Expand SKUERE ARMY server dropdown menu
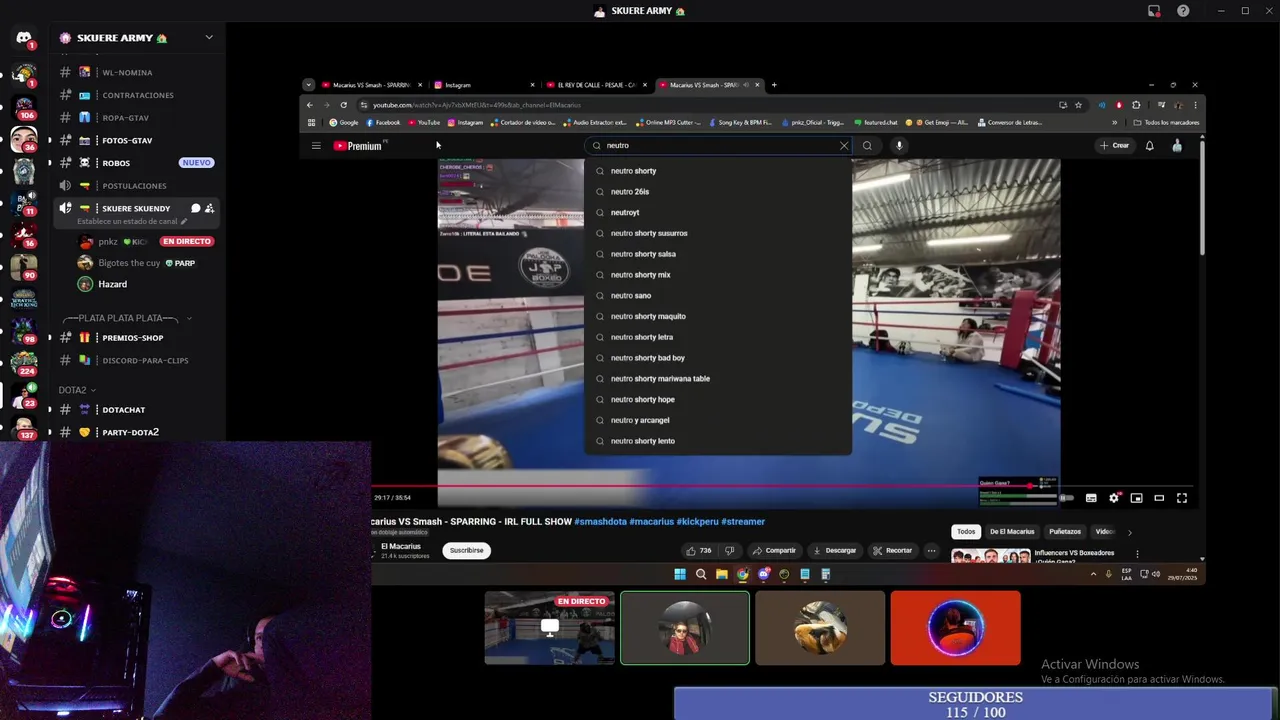The width and height of the screenshot is (1280, 720). (x=209, y=38)
